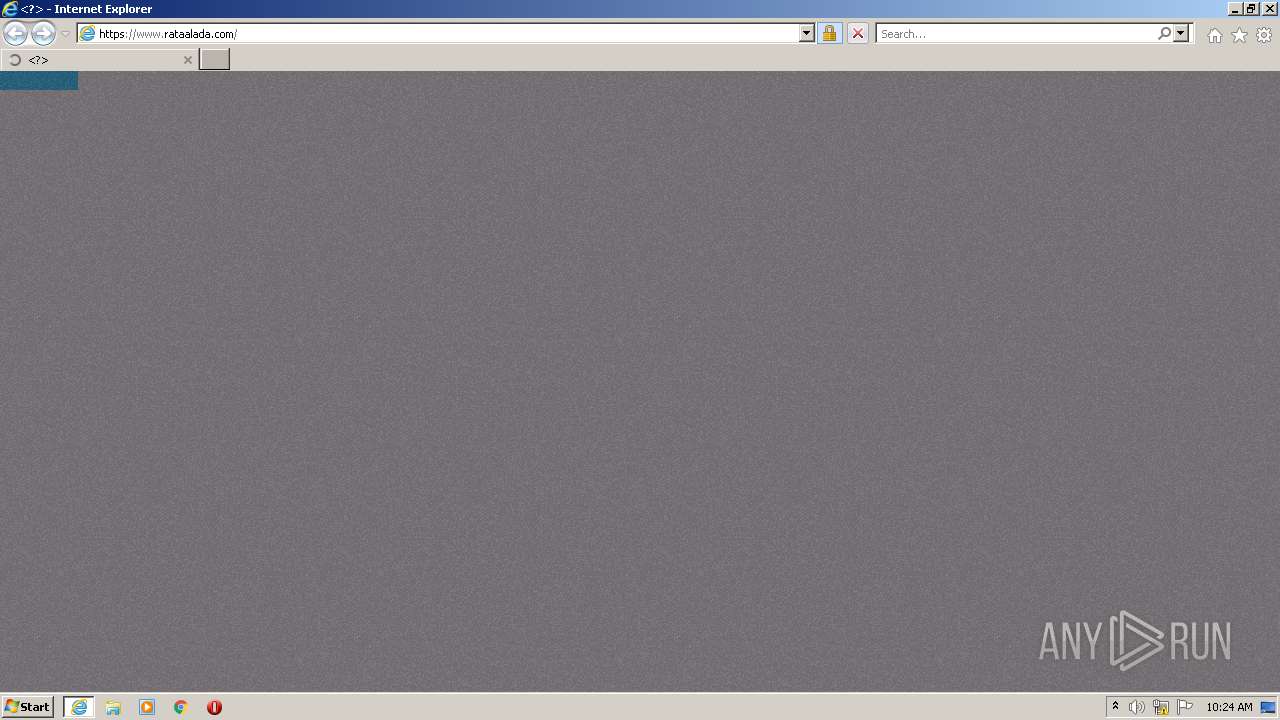Viewport: 1280px width, 720px height.
Task: Close the <?> tab
Action: (x=187, y=60)
